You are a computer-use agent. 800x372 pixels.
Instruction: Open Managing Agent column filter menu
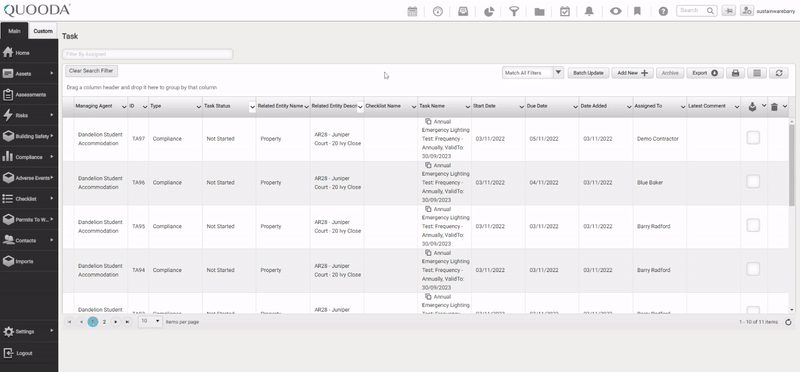[x=123, y=107]
